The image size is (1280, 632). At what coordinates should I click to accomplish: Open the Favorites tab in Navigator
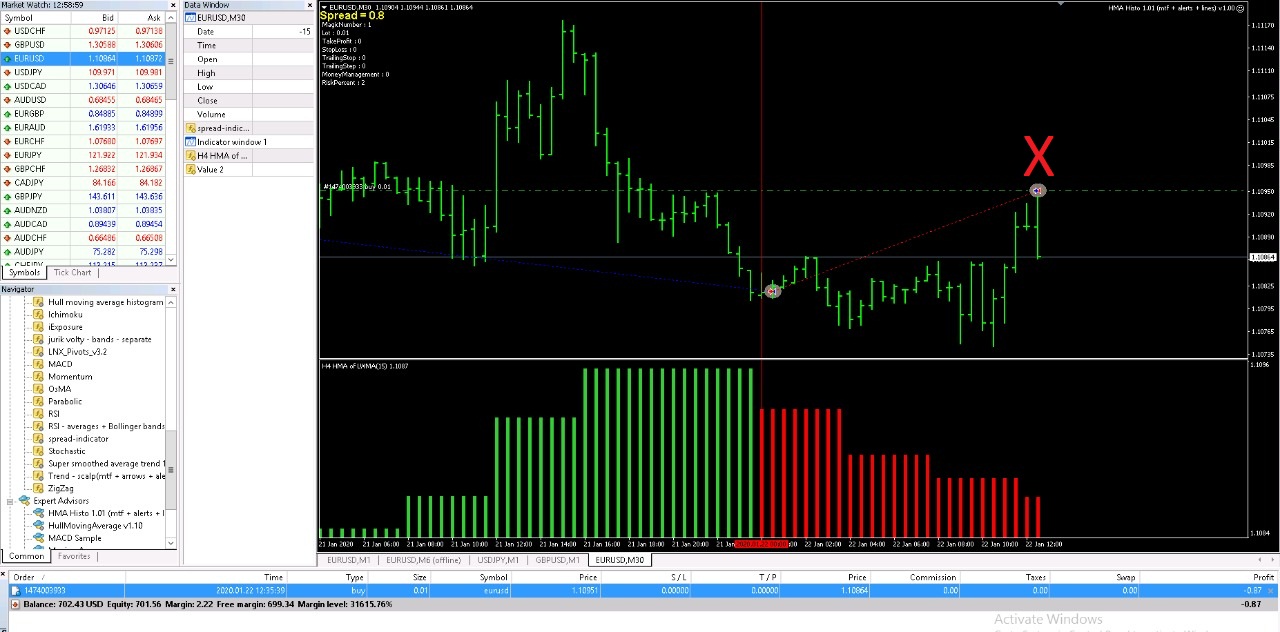click(73, 556)
